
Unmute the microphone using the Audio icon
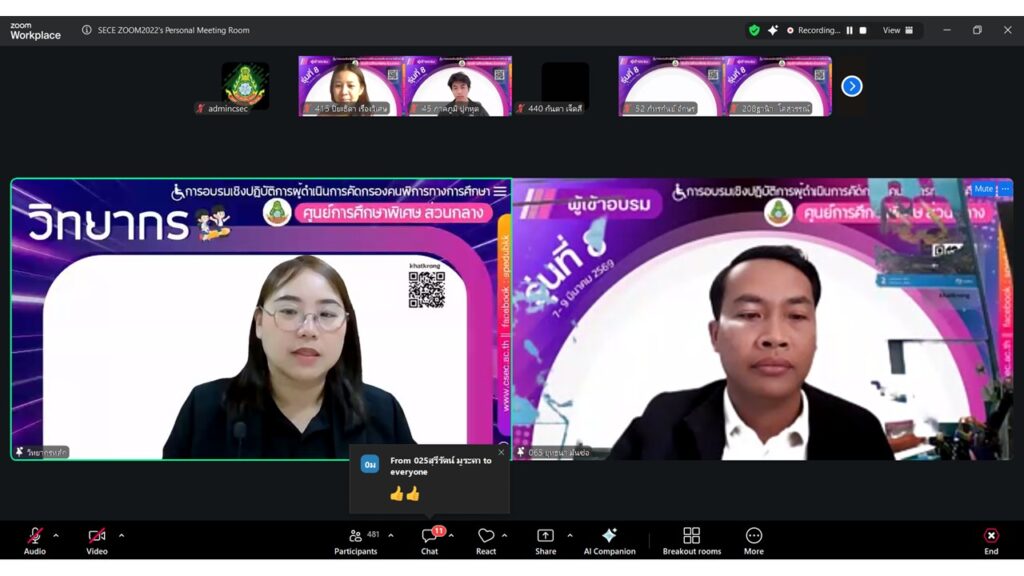pos(35,536)
